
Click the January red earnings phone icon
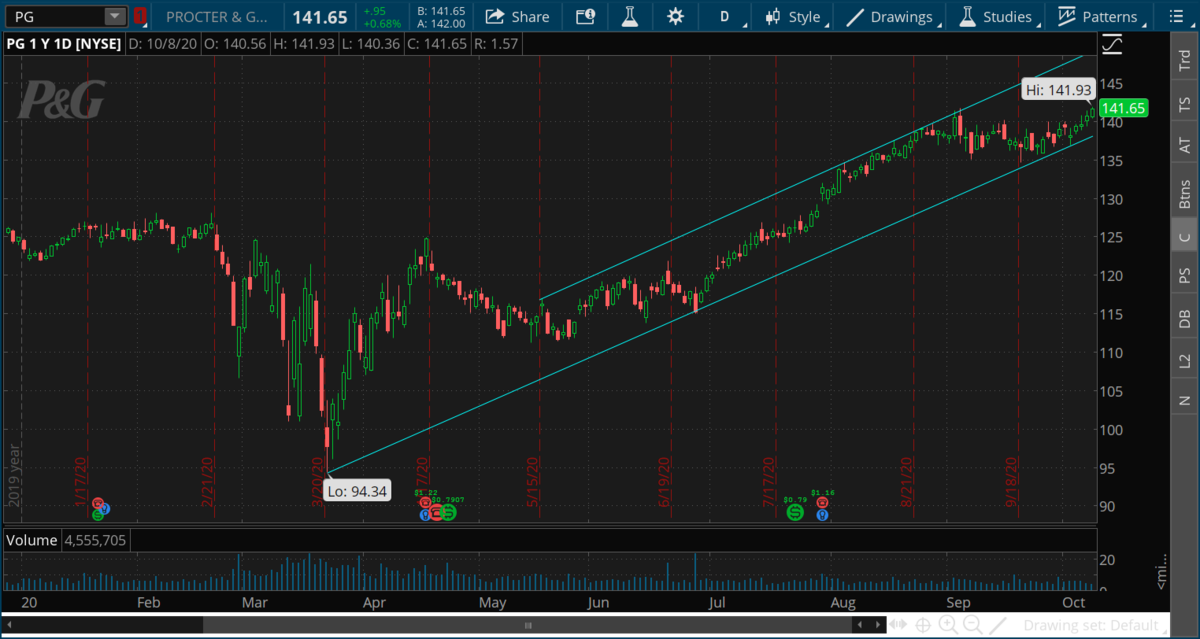(x=98, y=503)
